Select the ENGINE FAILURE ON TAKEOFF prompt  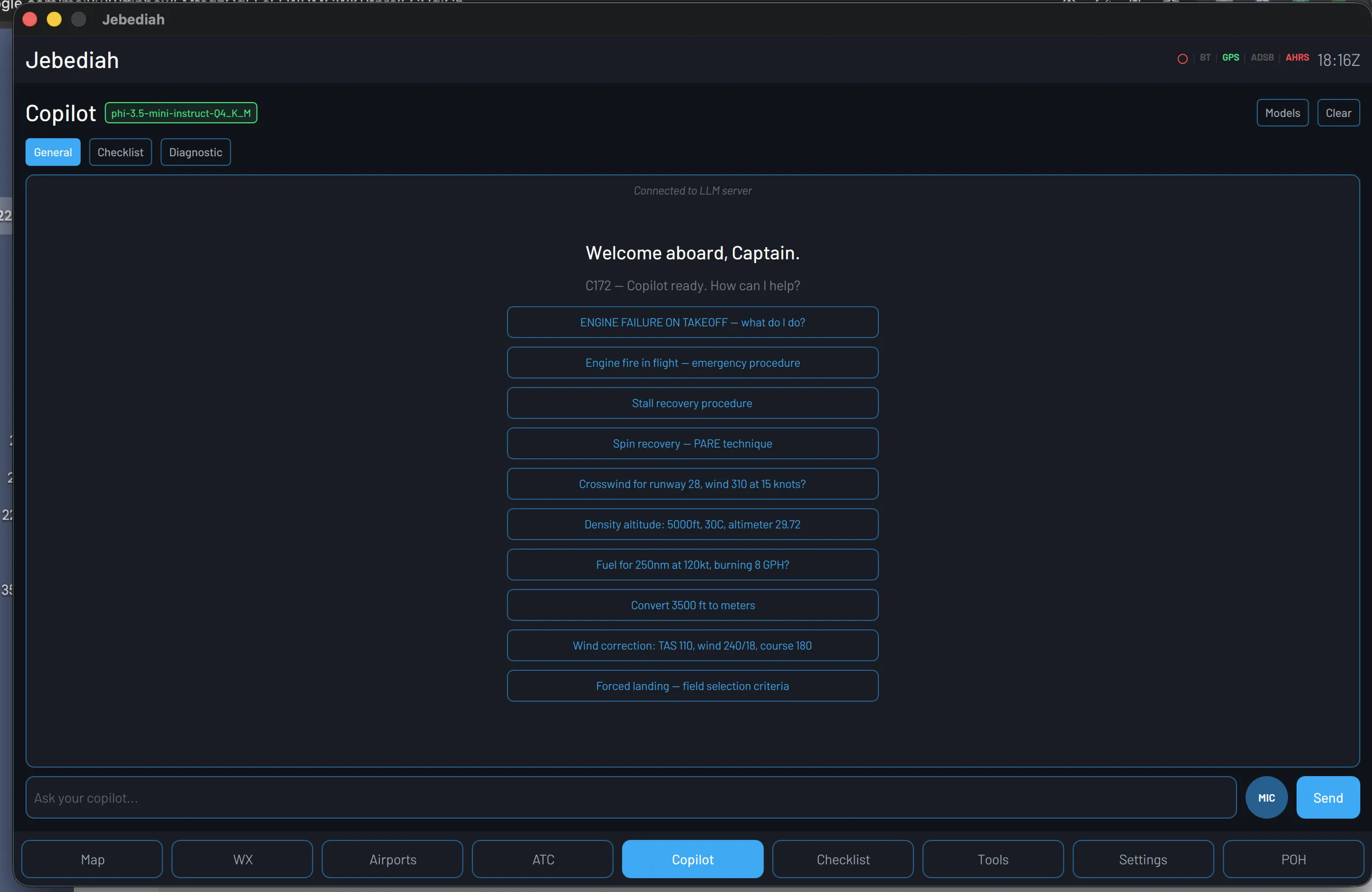point(692,322)
